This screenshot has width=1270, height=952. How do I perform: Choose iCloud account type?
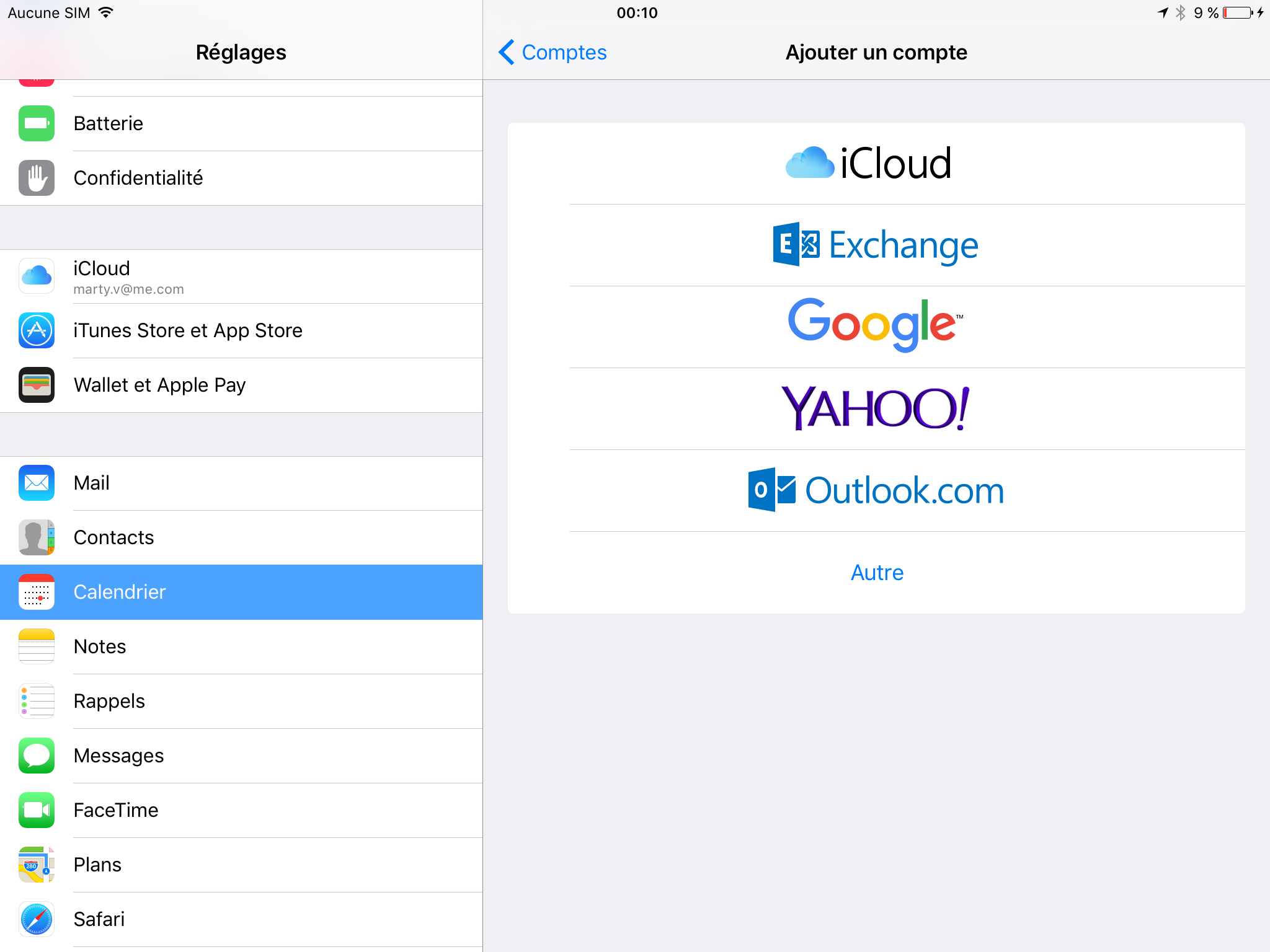point(876,164)
